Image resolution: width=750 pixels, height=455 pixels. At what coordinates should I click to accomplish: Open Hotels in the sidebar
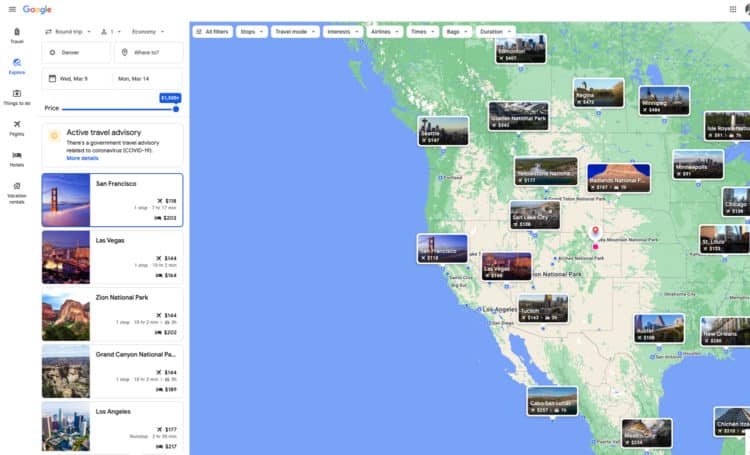tap(17, 159)
